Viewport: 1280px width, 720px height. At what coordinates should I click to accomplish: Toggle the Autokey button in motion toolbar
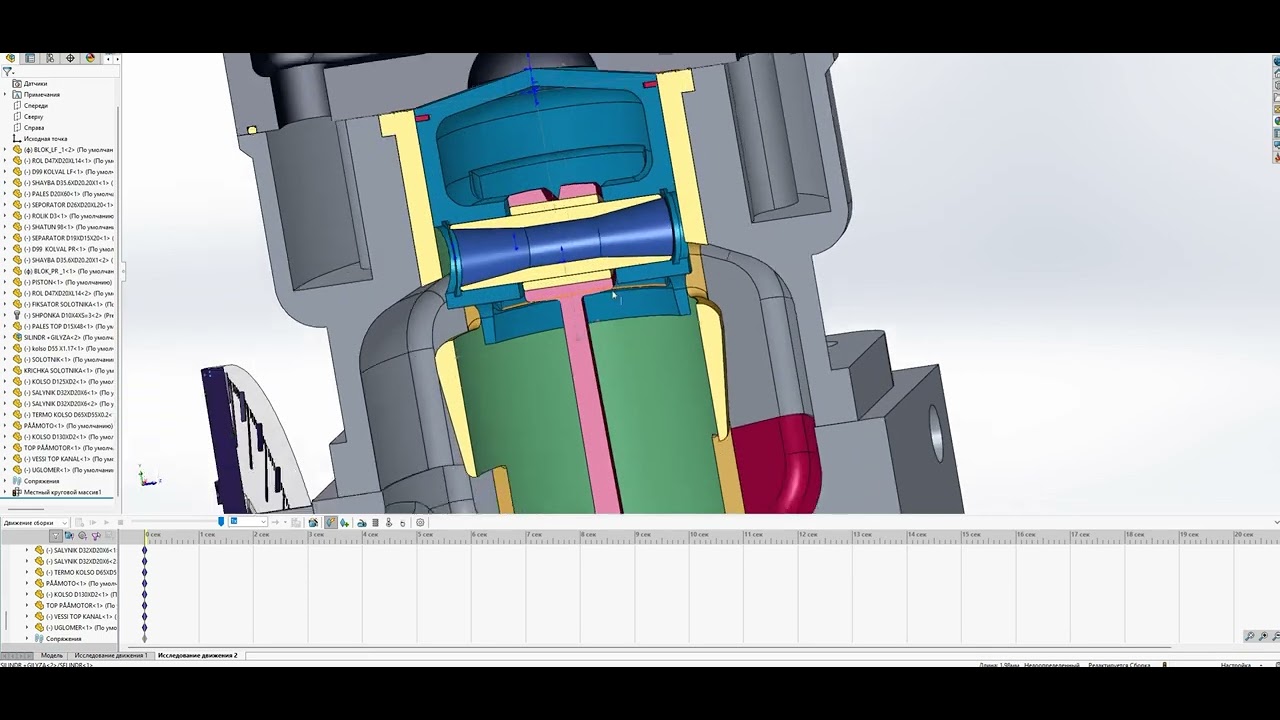coord(330,522)
